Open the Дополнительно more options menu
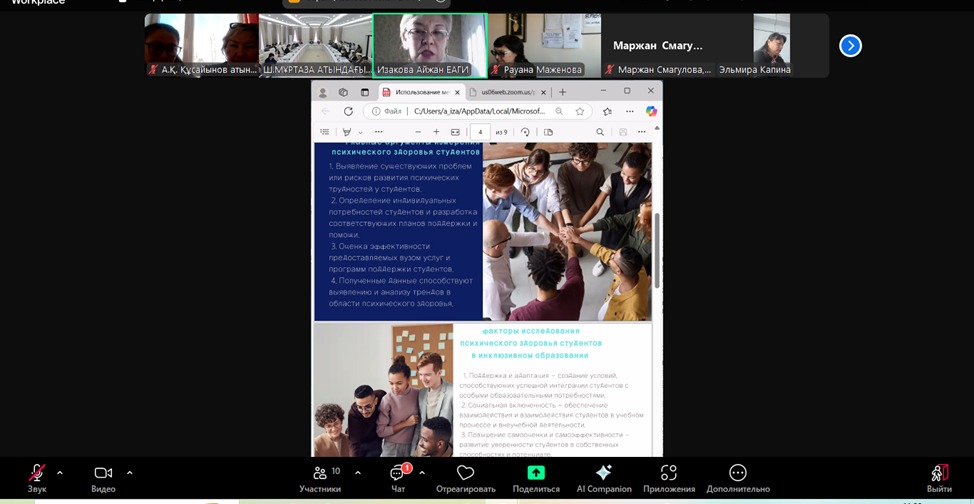Viewport: 974px width, 504px height. pyautogui.click(x=737, y=476)
